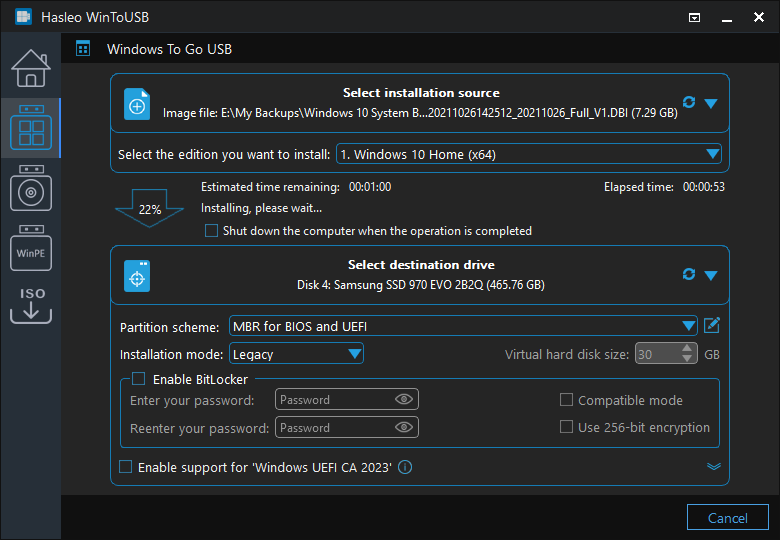Open the Windows 10 Home edition dropdown
This screenshot has width=780, height=540.
click(529, 154)
